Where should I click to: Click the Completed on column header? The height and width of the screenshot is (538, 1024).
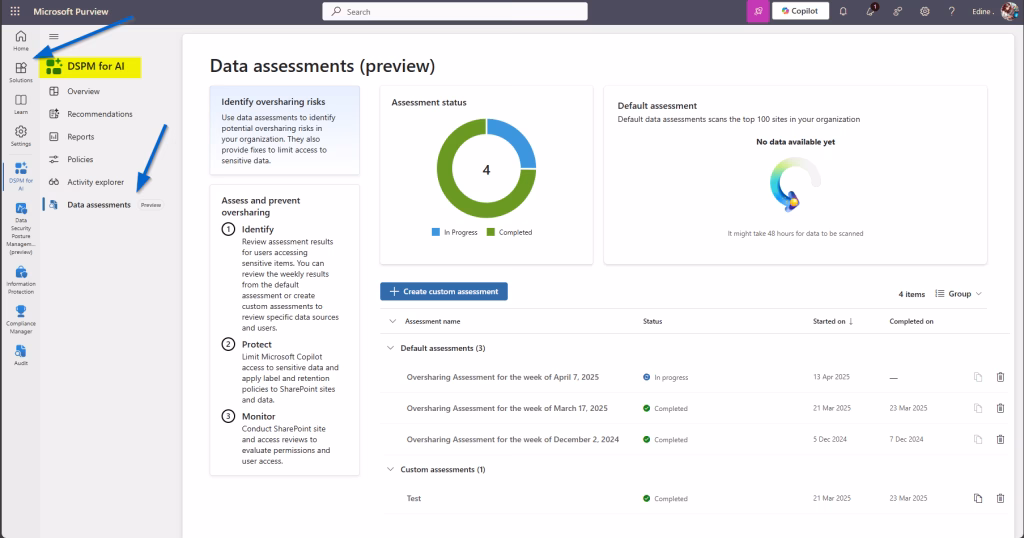click(911, 321)
